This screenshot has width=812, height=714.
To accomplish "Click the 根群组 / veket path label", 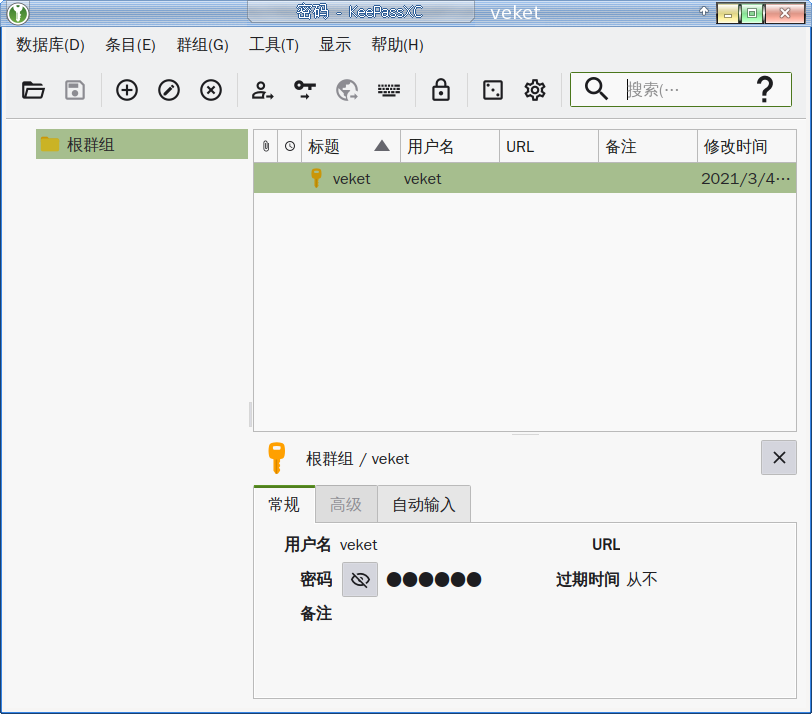I will (357, 459).
